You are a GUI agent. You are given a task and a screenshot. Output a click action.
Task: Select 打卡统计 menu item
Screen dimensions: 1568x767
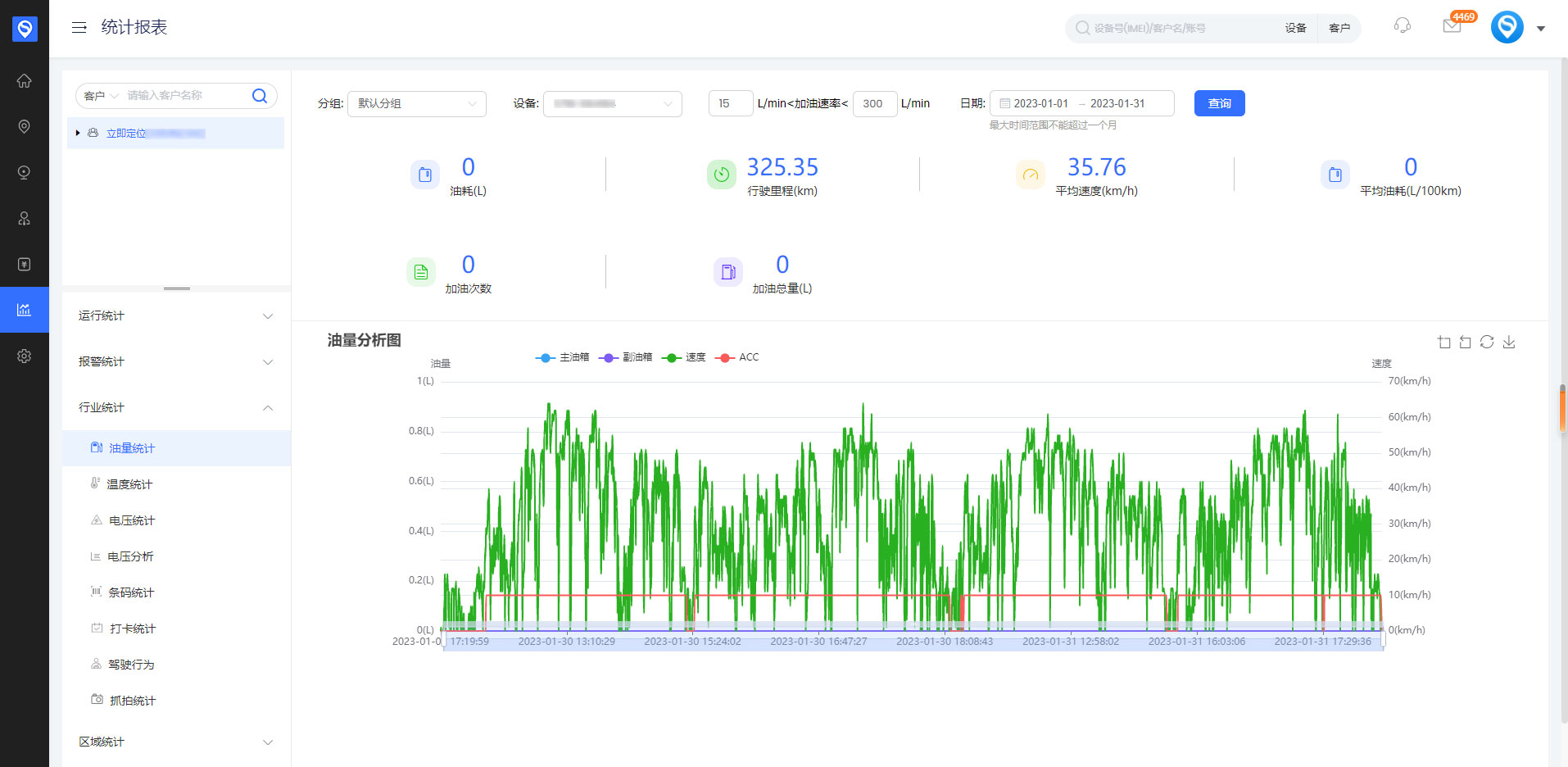(176, 629)
